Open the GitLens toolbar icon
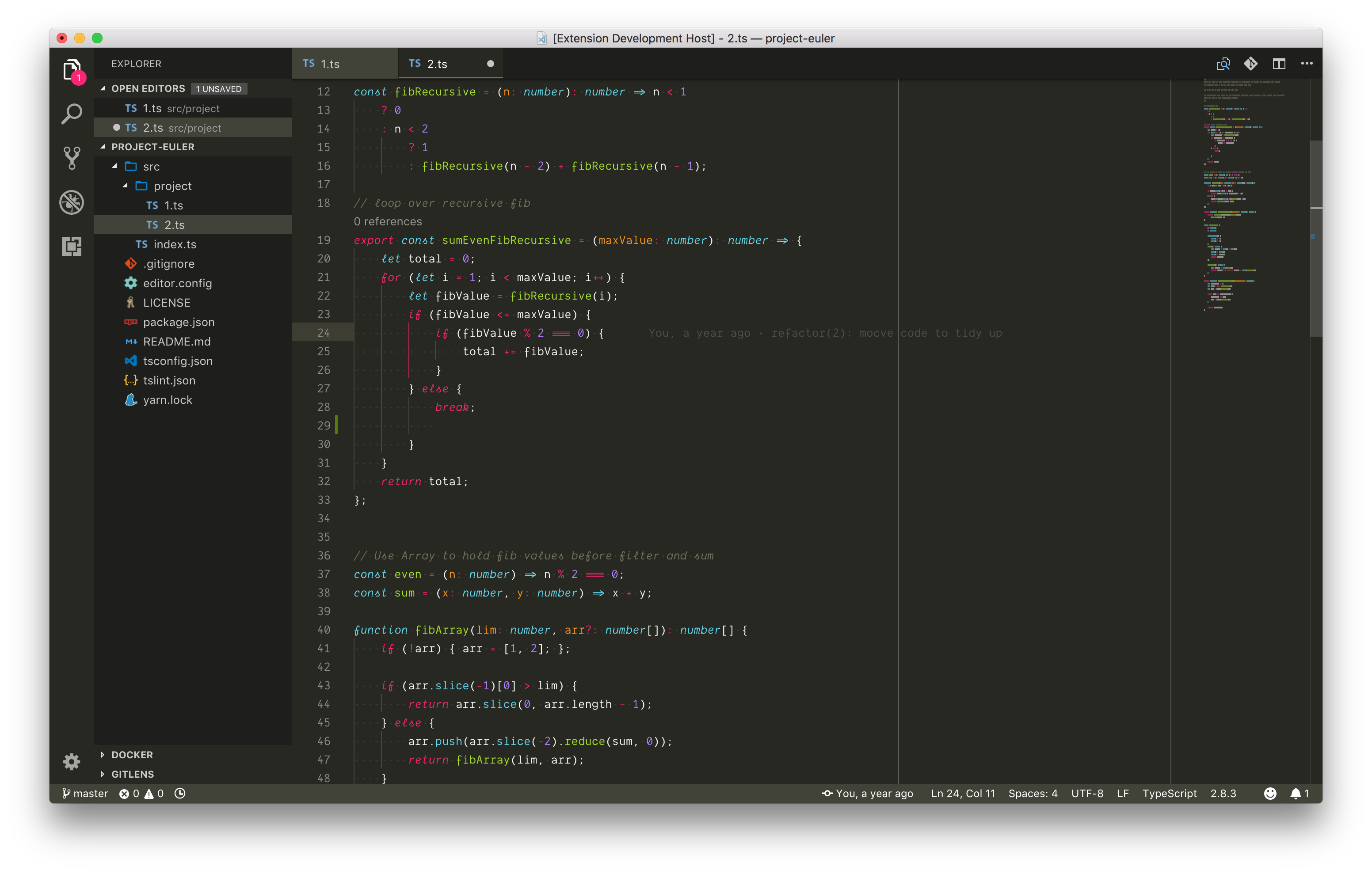Screen dimensions: 1372x874 click(1250, 64)
